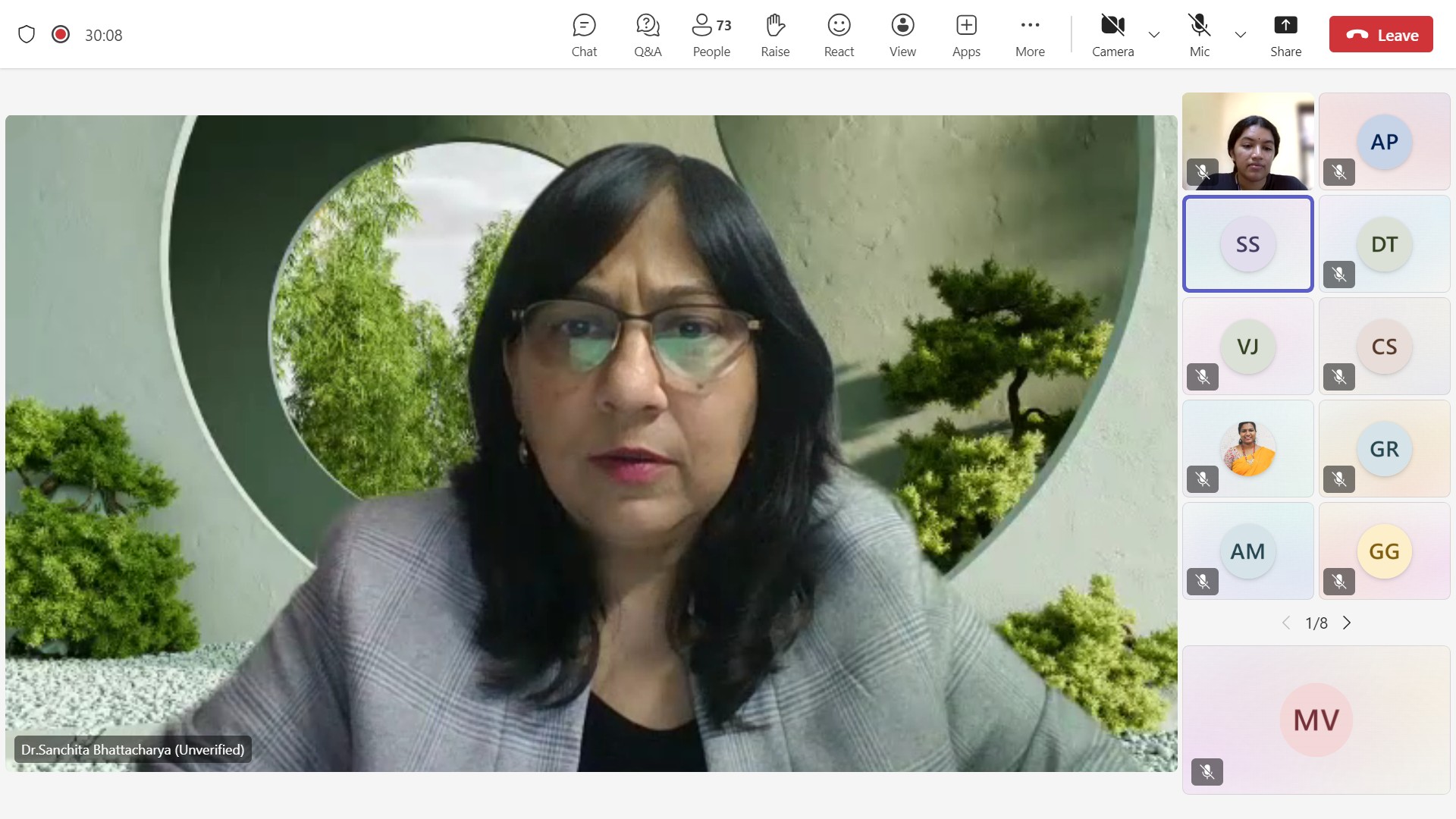This screenshot has height=819, width=1456.
Task: Select the MV participant tile
Action: tap(1316, 720)
